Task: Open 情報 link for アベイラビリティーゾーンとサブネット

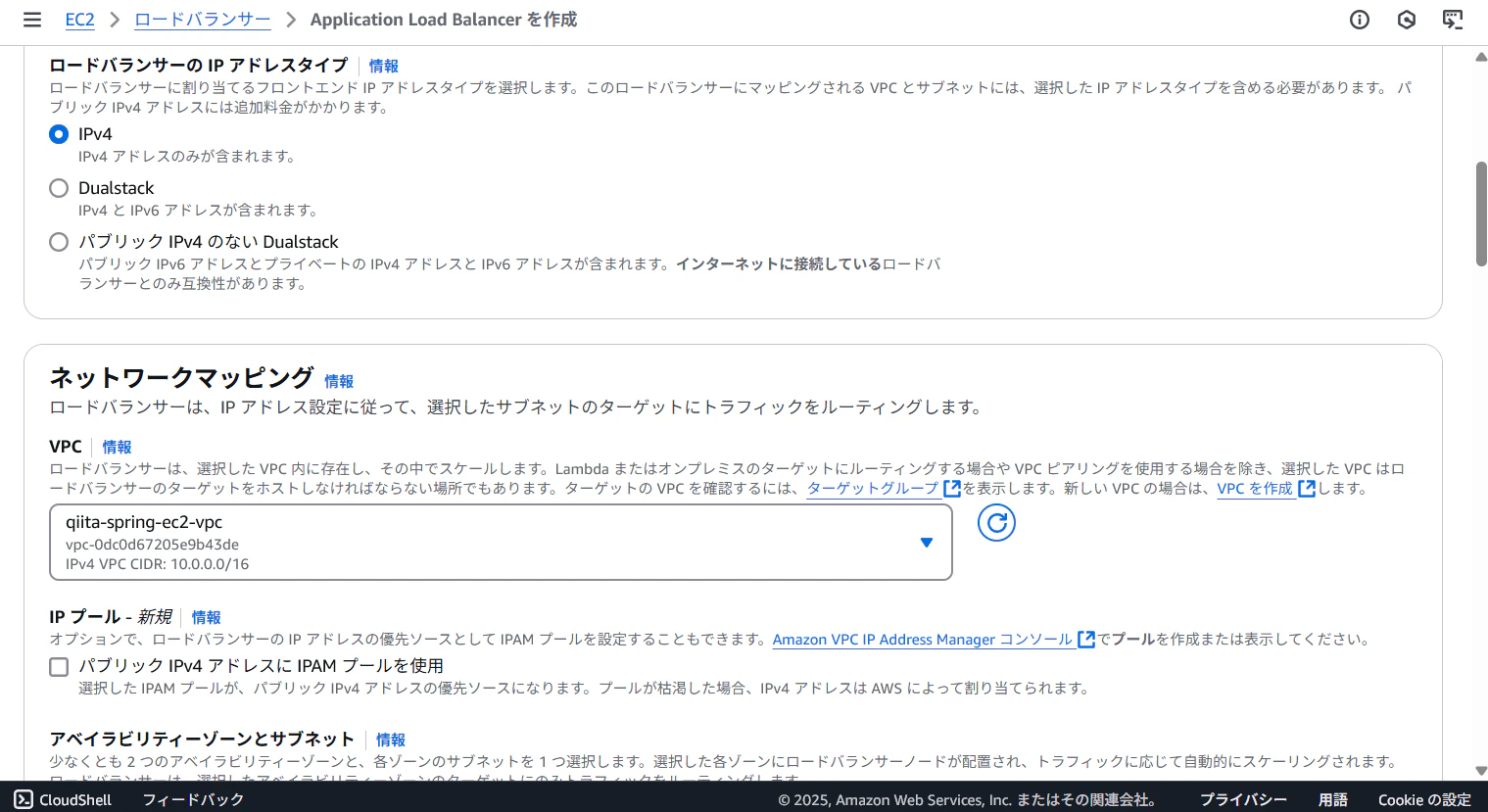Action: tap(390, 740)
